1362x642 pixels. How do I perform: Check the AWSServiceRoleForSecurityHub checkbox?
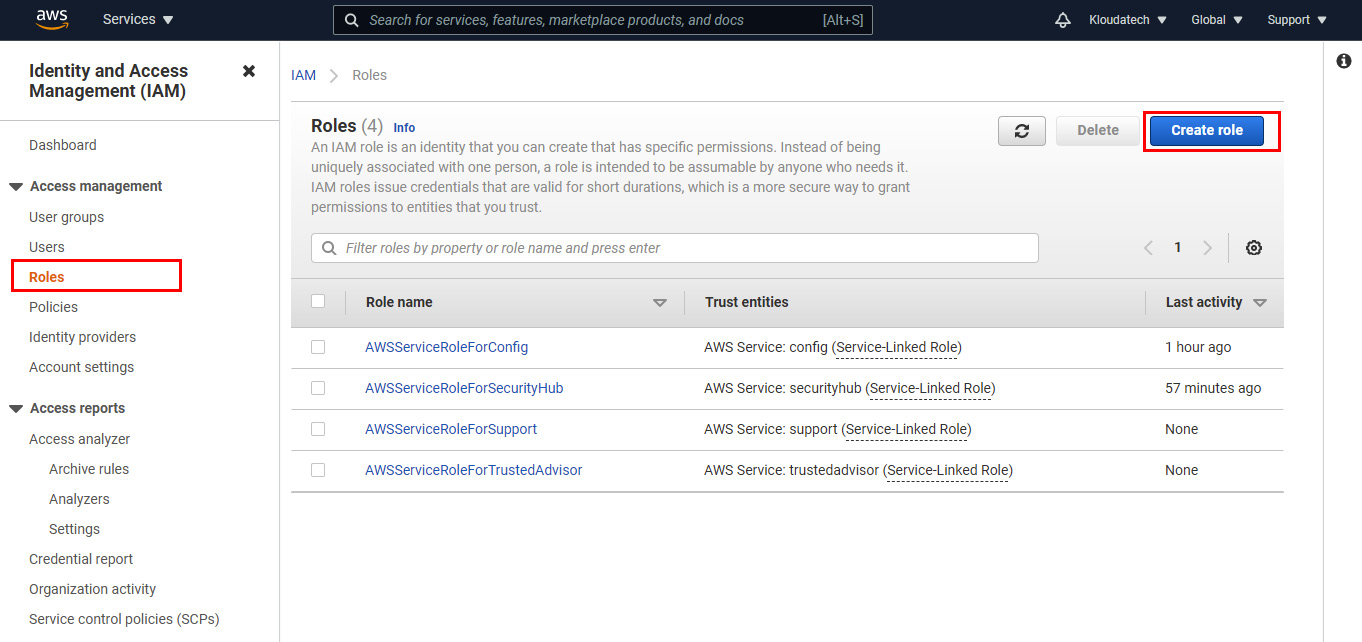pyautogui.click(x=318, y=388)
